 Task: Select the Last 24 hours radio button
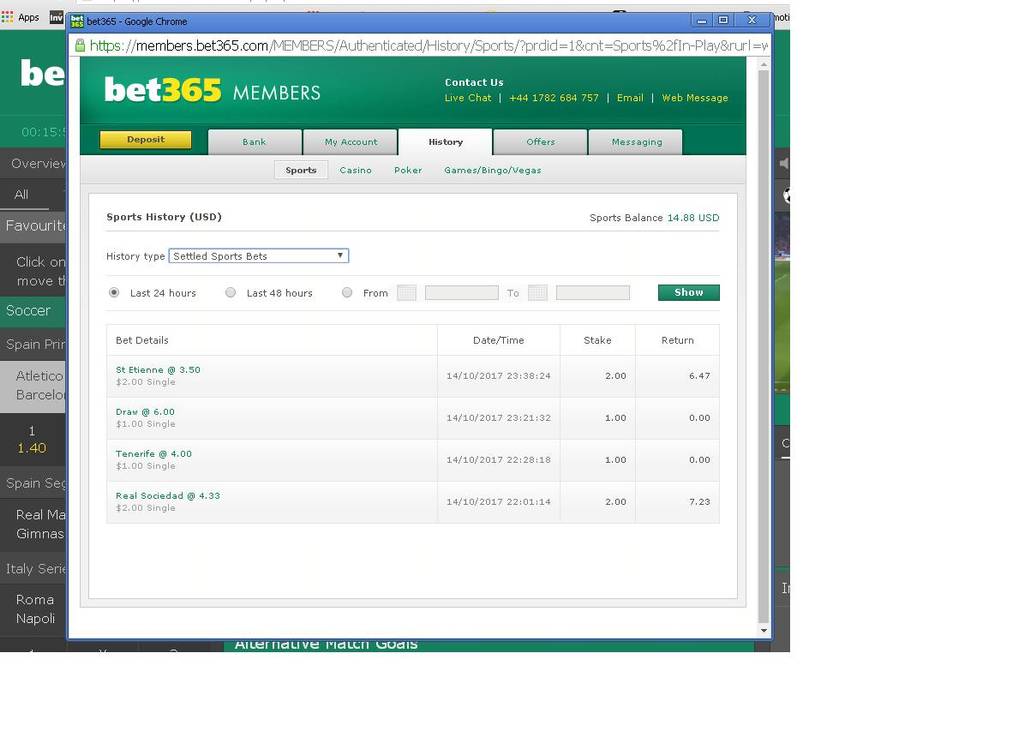(x=114, y=292)
